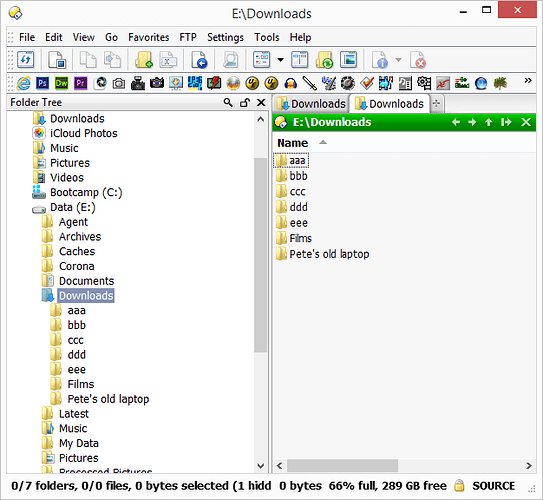Click the Rename toolbar icon
Image resolution: width=543 pixels, height=500 pixels.
(168, 60)
